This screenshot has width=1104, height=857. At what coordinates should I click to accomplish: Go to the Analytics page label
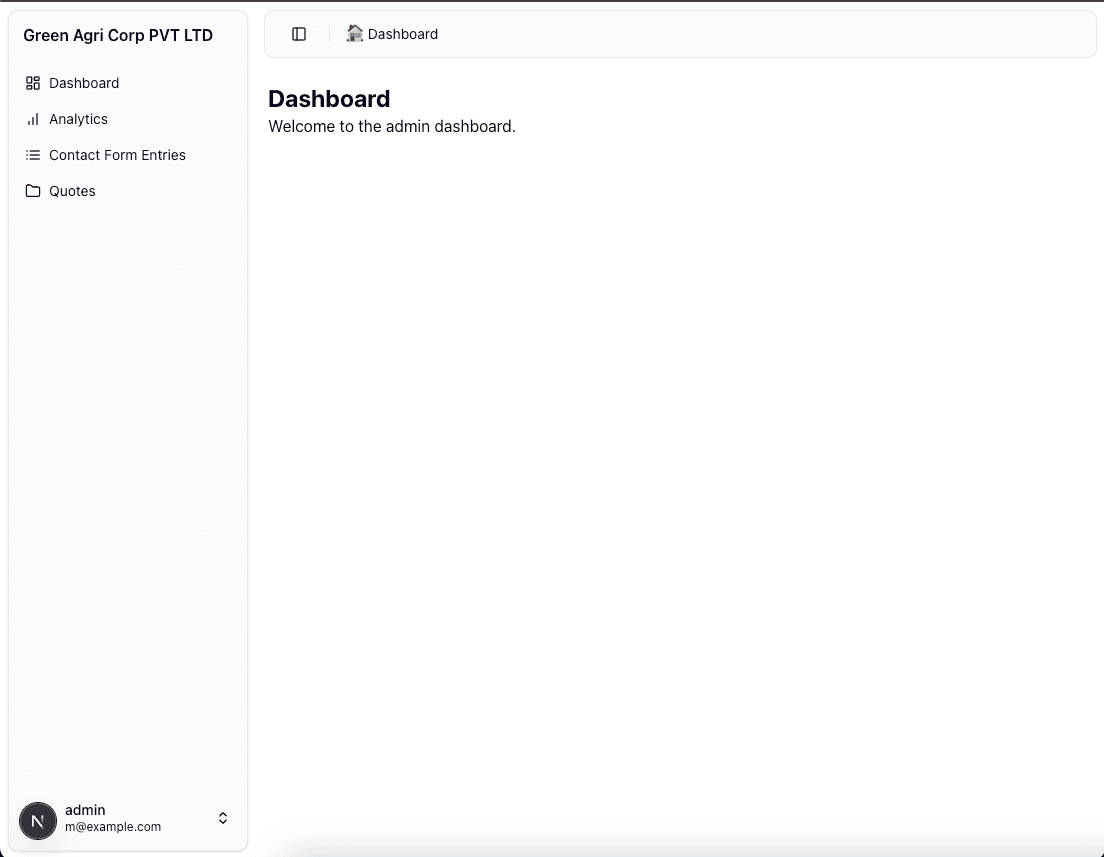point(78,119)
